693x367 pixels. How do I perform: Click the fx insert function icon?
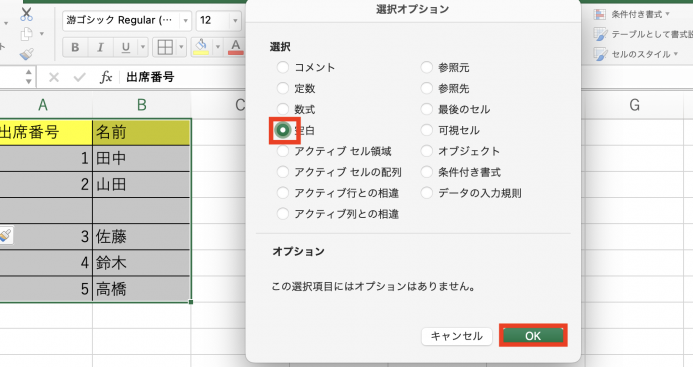click(106, 77)
